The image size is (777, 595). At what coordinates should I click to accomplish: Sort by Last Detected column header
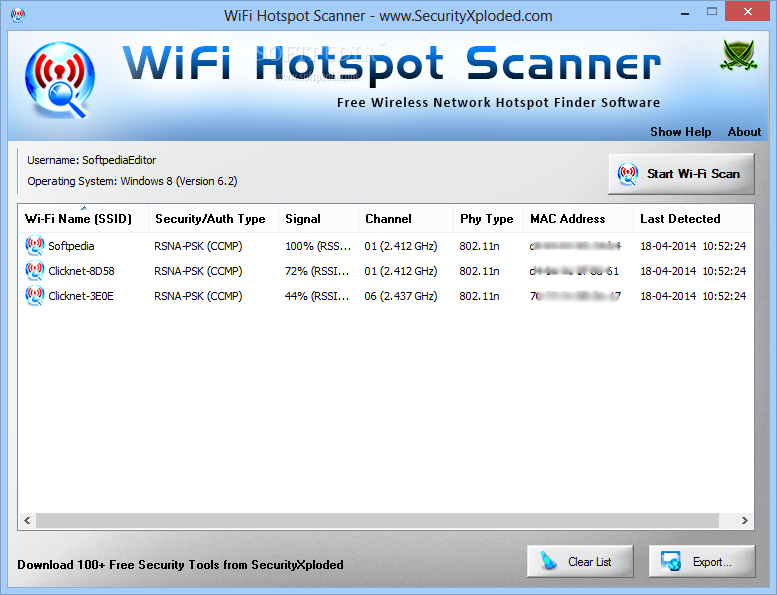(693, 218)
